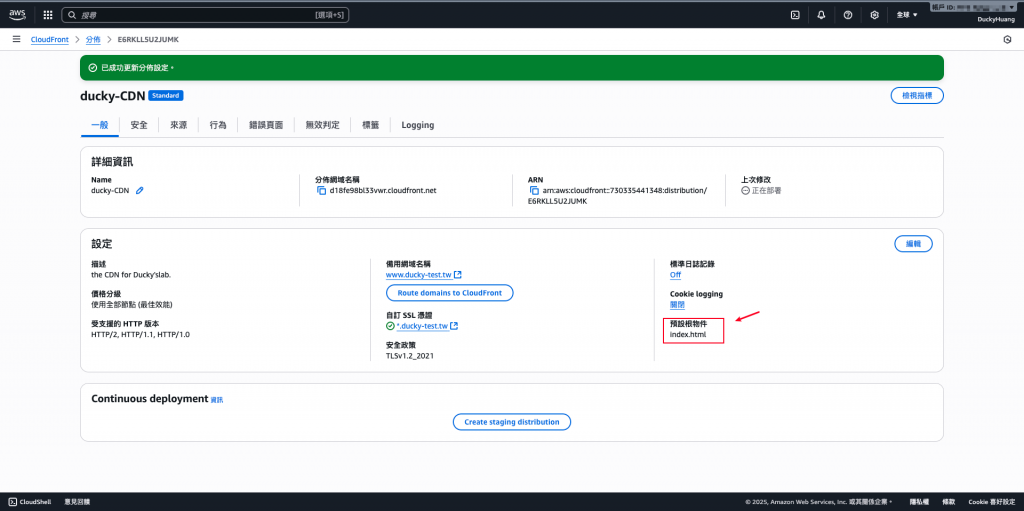Viewport: 1024px width, 511px height.
Task: Go to CloudFront breadcrumb link
Action: [x=50, y=39]
